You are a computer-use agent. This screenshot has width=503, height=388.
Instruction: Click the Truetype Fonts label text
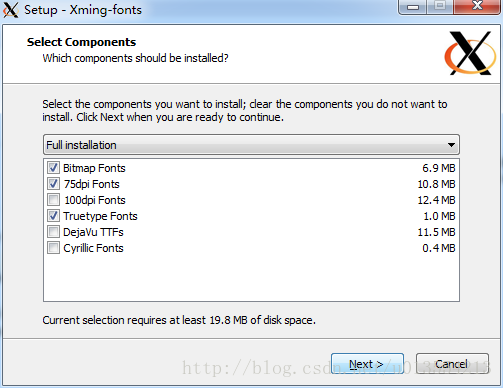point(100,216)
